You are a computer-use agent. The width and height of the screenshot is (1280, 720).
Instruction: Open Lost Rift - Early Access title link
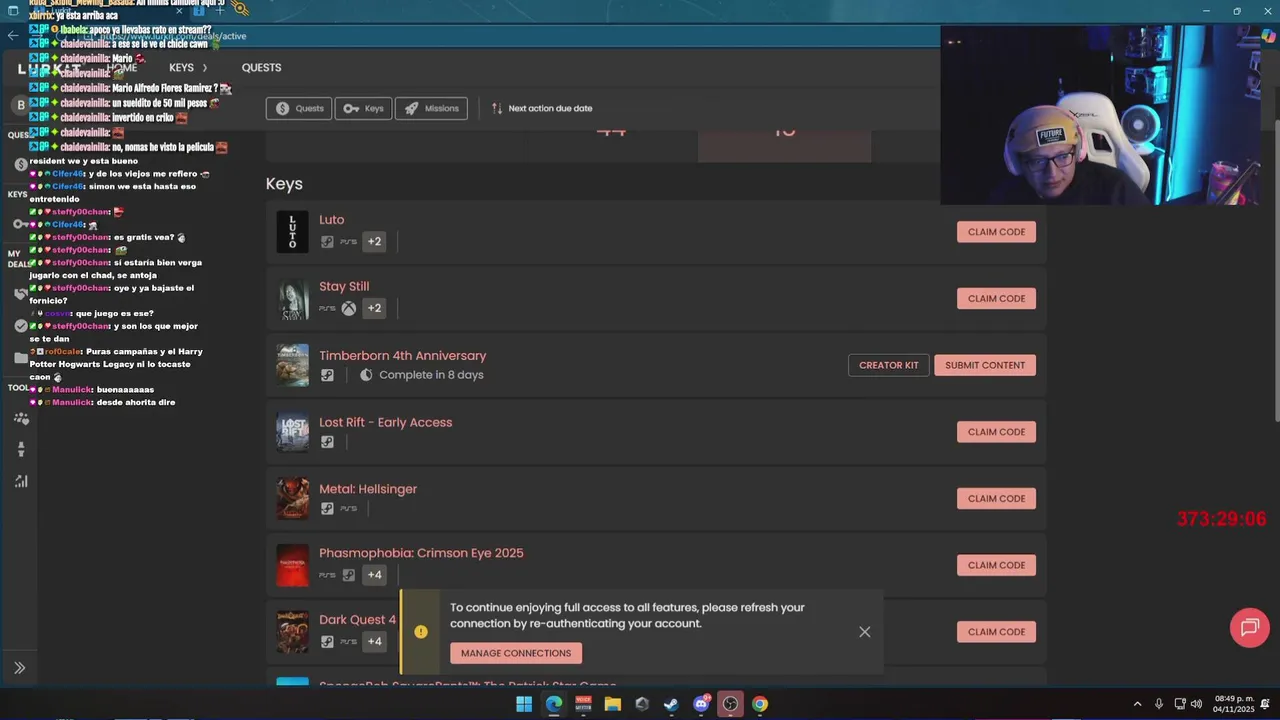pyautogui.click(x=386, y=422)
